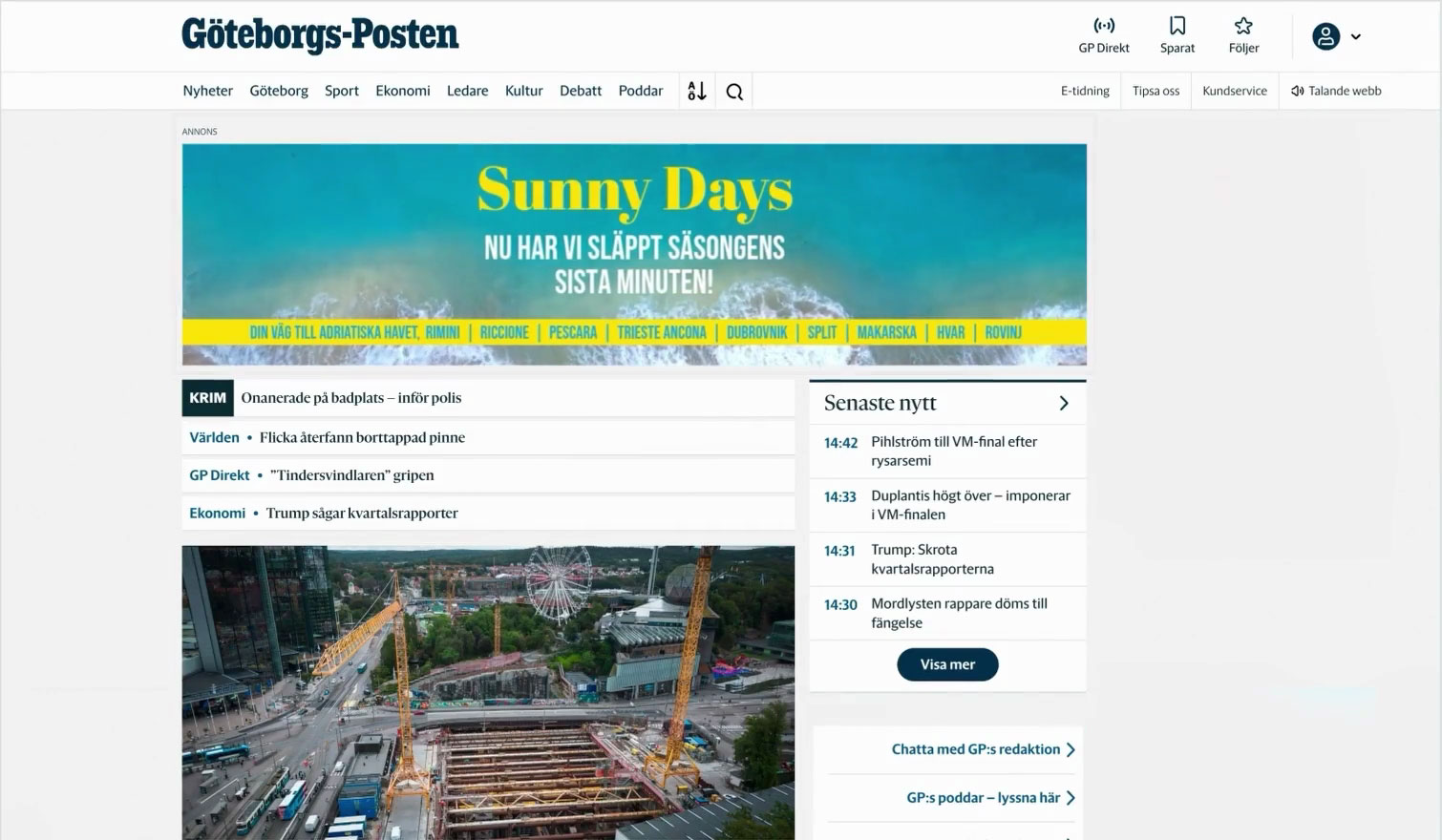The width and height of the screenshot is (1442, 840).
Task: Click the Sparat bookmark icon
Action: 1177,27
